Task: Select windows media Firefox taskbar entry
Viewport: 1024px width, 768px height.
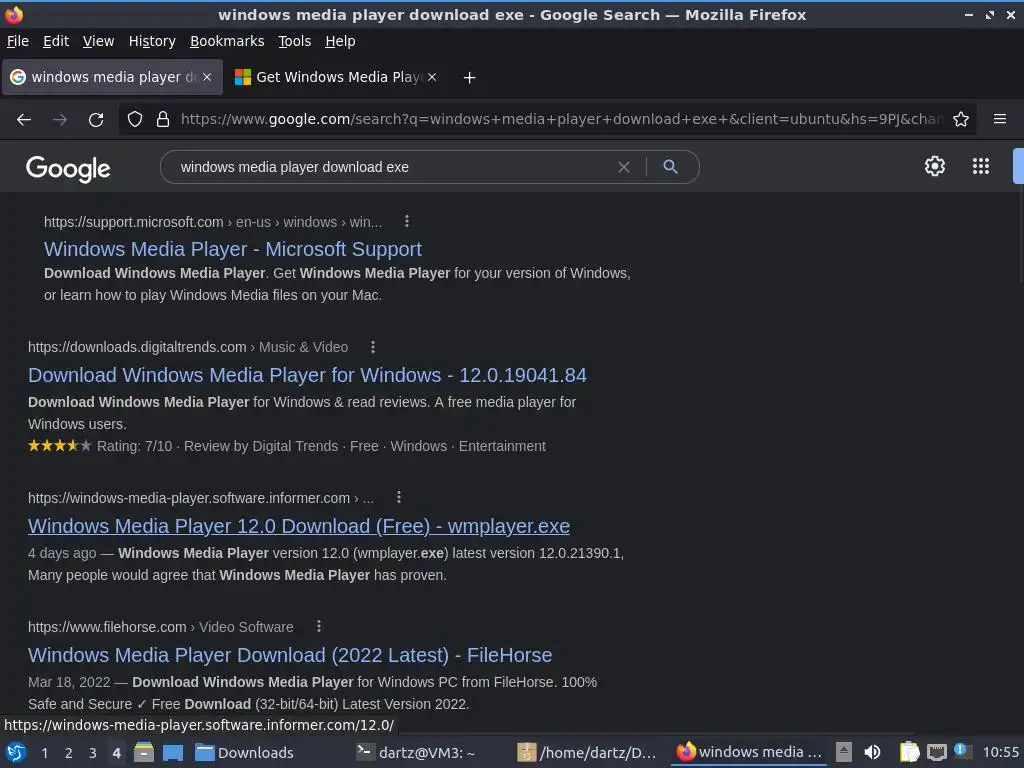Action: click(x=749, y=752)
